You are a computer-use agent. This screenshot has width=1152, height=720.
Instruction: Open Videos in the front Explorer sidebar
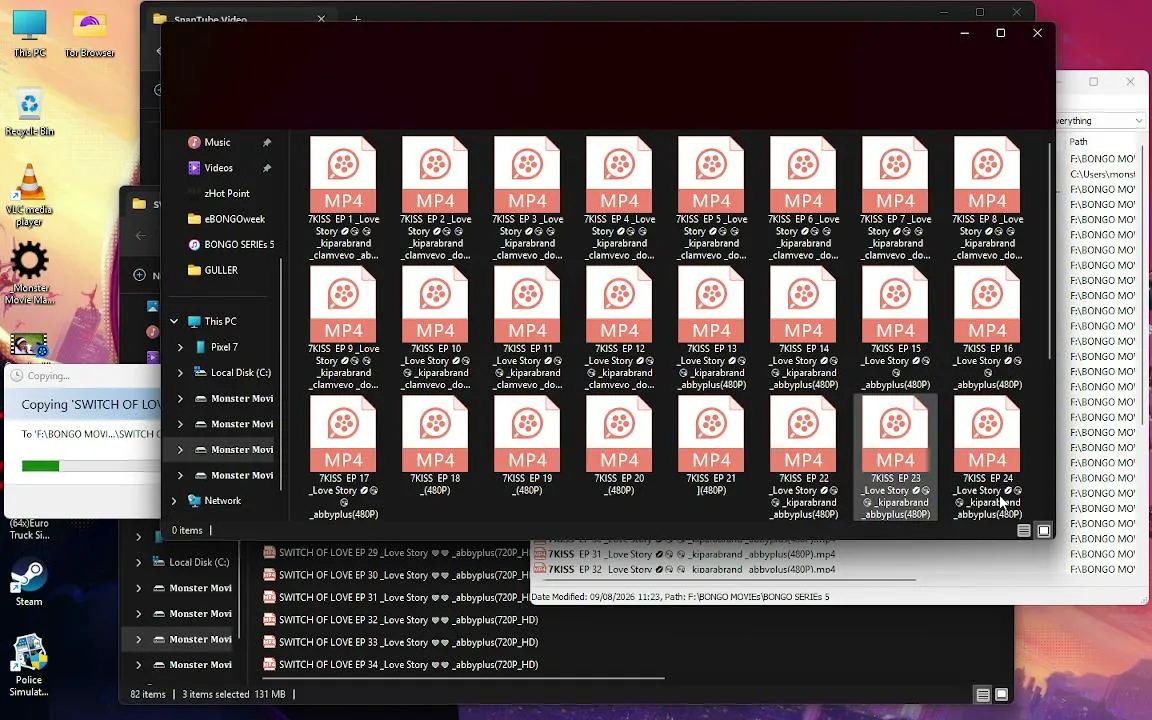(218, 168)
